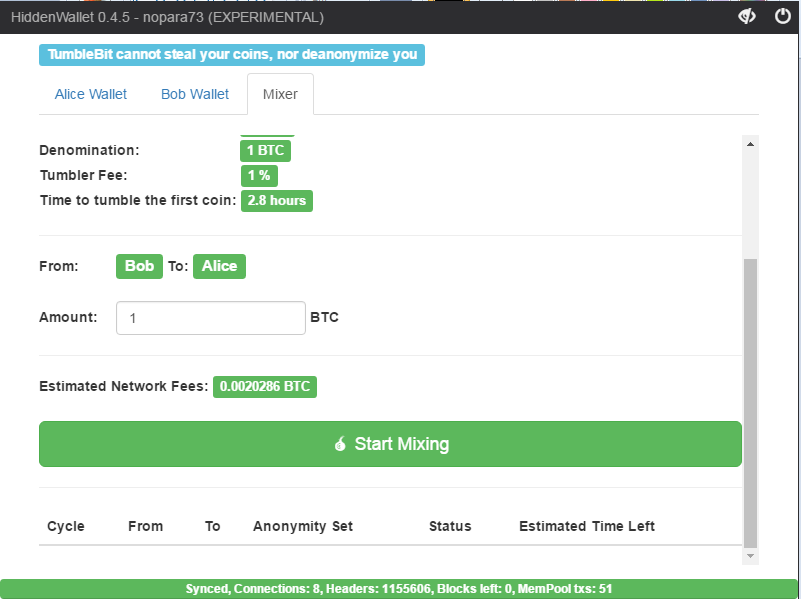The height and width of the screenshot is (599, 801).
Task: Click the 'Status' column header
Action: (450, 526)
